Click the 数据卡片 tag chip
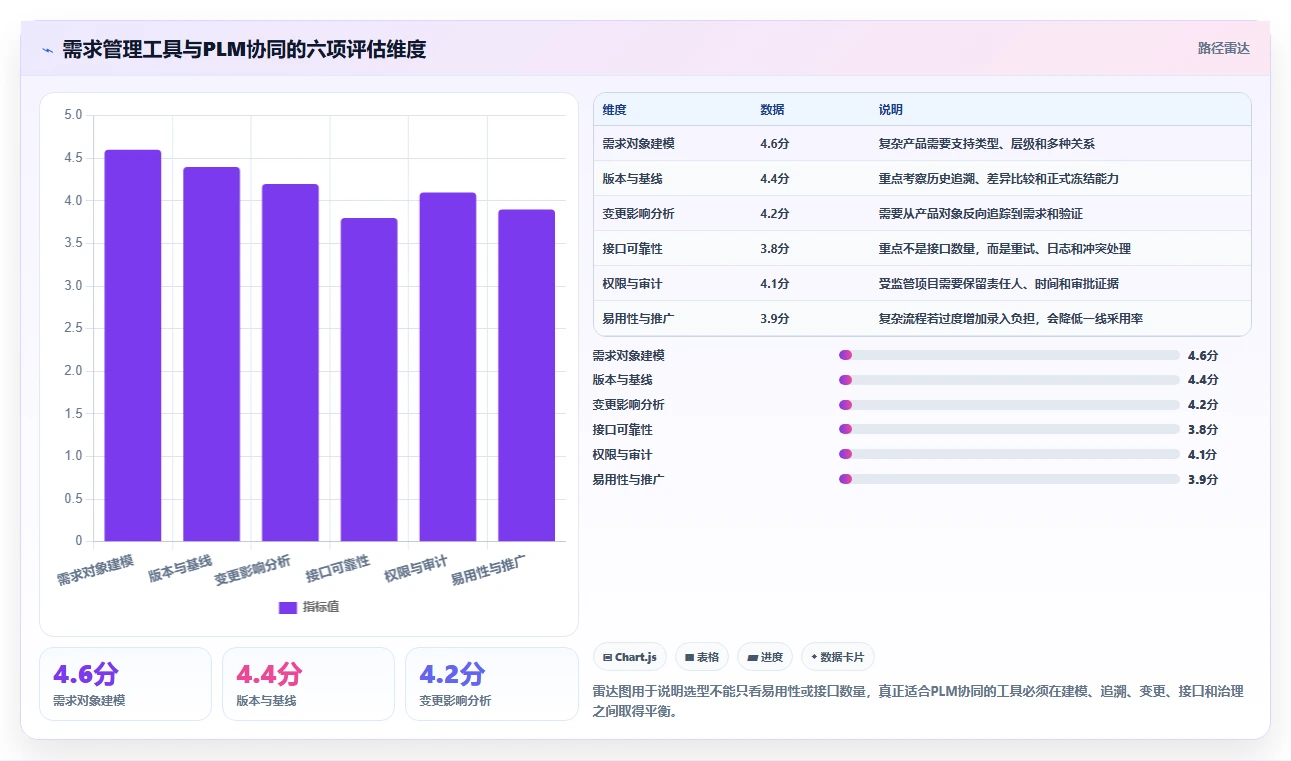Image resolution: width=1291 pixels, height=761 pixels. 838,657
